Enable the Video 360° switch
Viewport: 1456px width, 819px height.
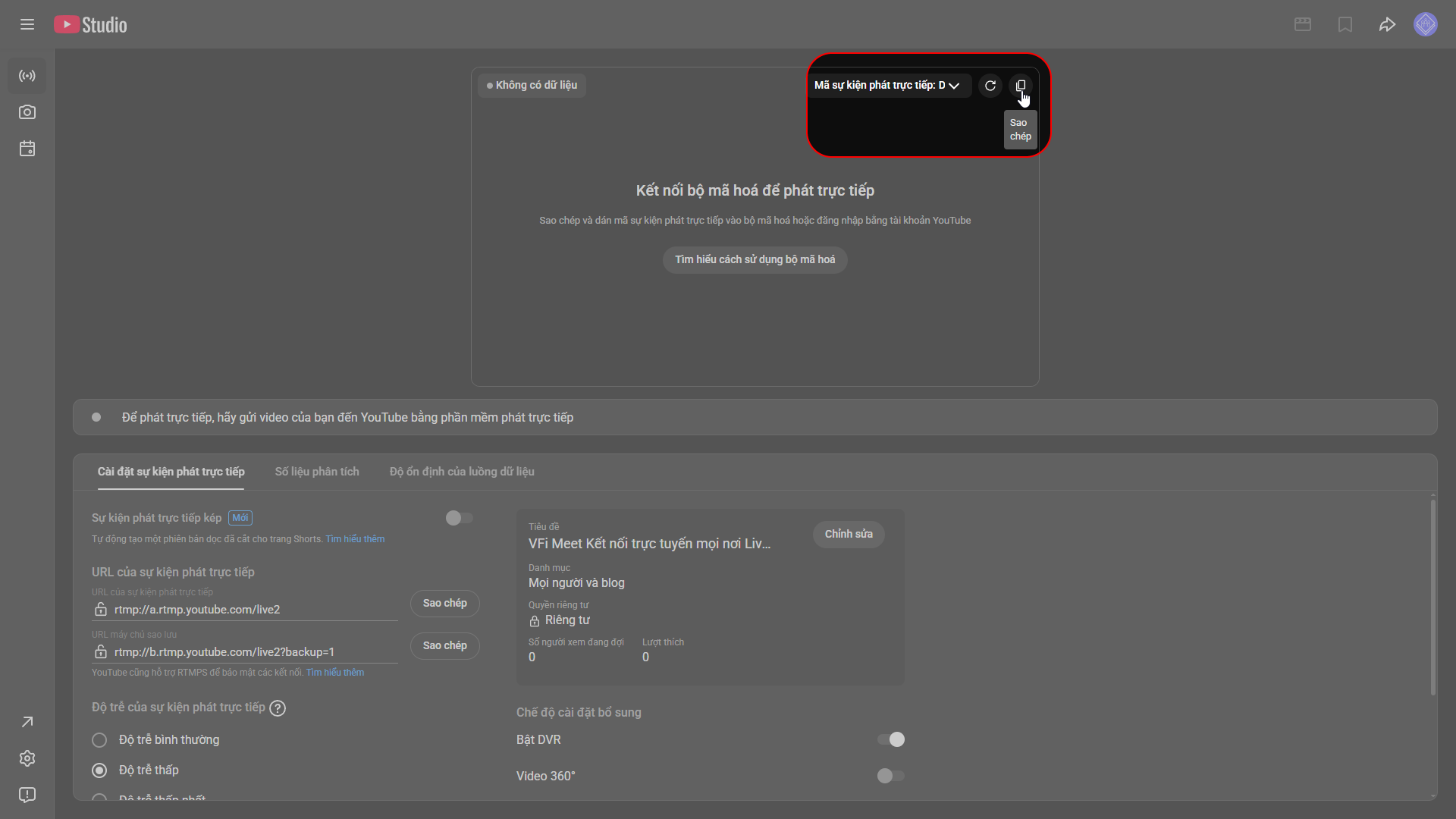891,776
